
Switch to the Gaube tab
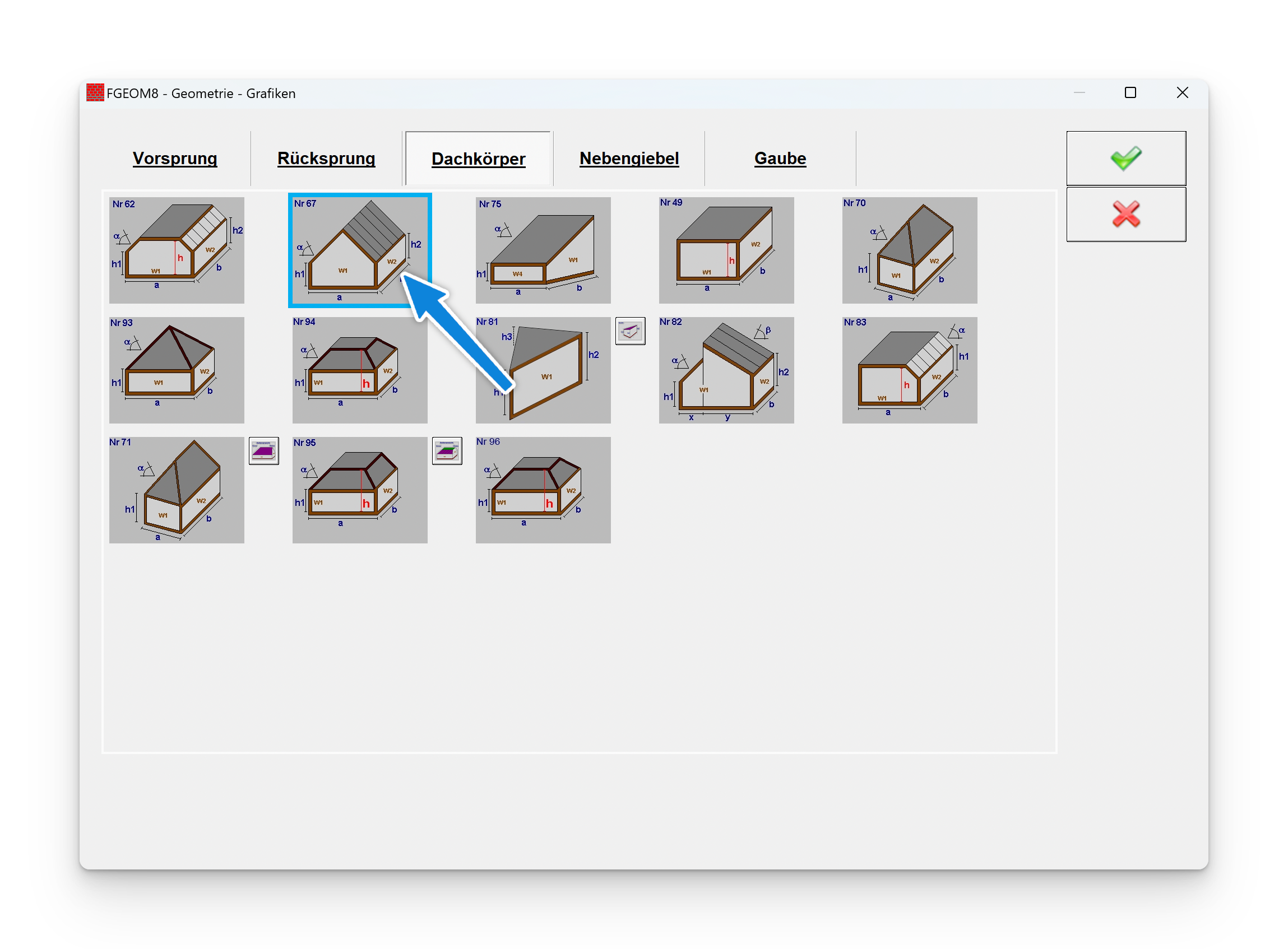pyautogui.click(x=779, y=159)
